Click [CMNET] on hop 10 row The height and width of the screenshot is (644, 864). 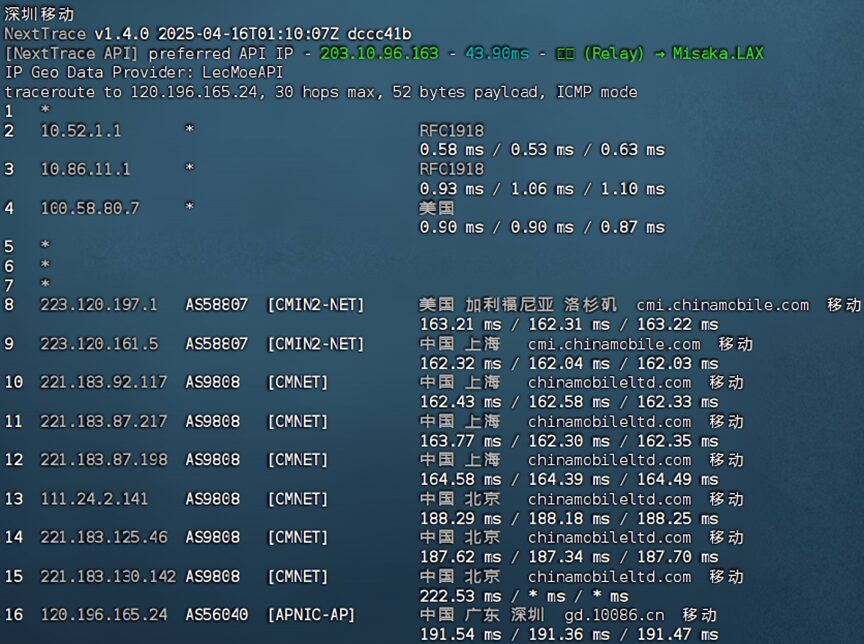tap(298, 382)
